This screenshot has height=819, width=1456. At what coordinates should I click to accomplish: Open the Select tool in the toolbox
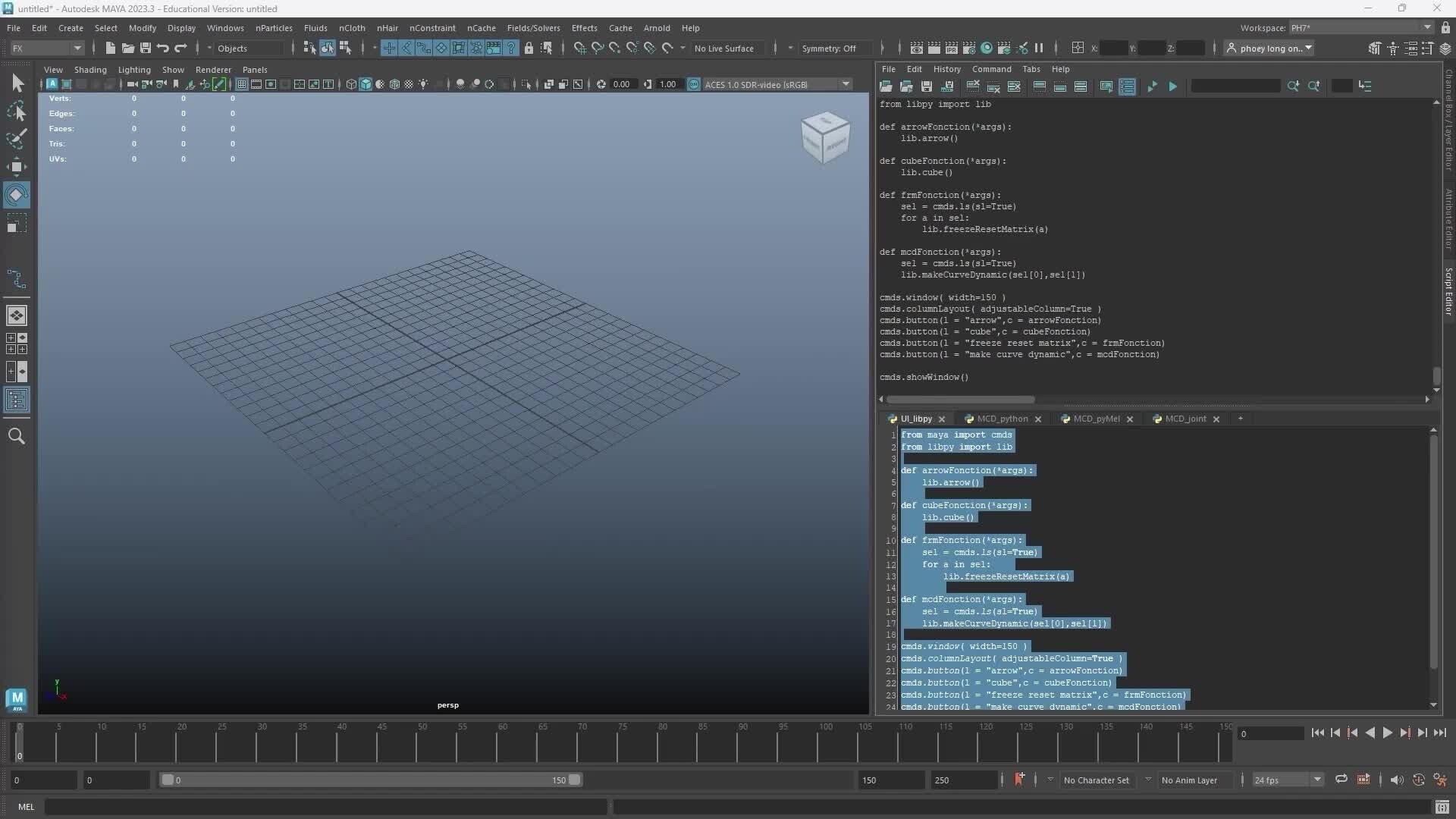coord(17,81)
